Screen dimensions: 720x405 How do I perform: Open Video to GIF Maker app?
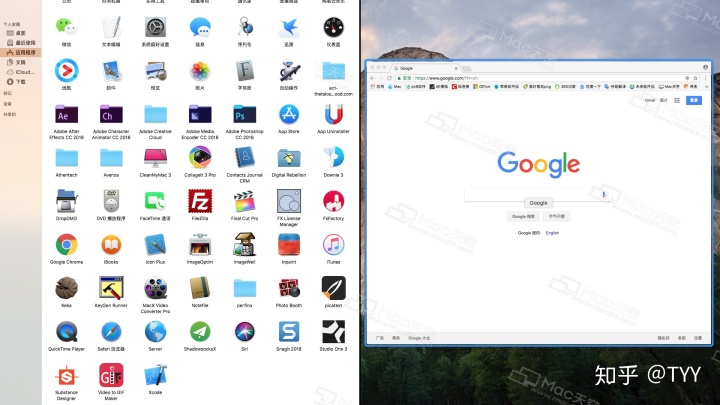[x=111, y=376]
